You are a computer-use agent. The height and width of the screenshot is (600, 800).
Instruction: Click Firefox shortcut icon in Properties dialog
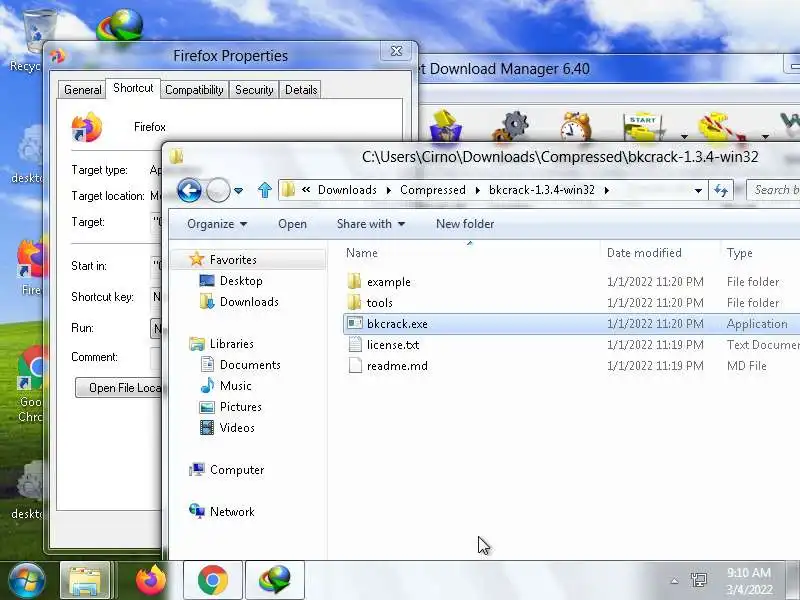click(x=87, y=127)
